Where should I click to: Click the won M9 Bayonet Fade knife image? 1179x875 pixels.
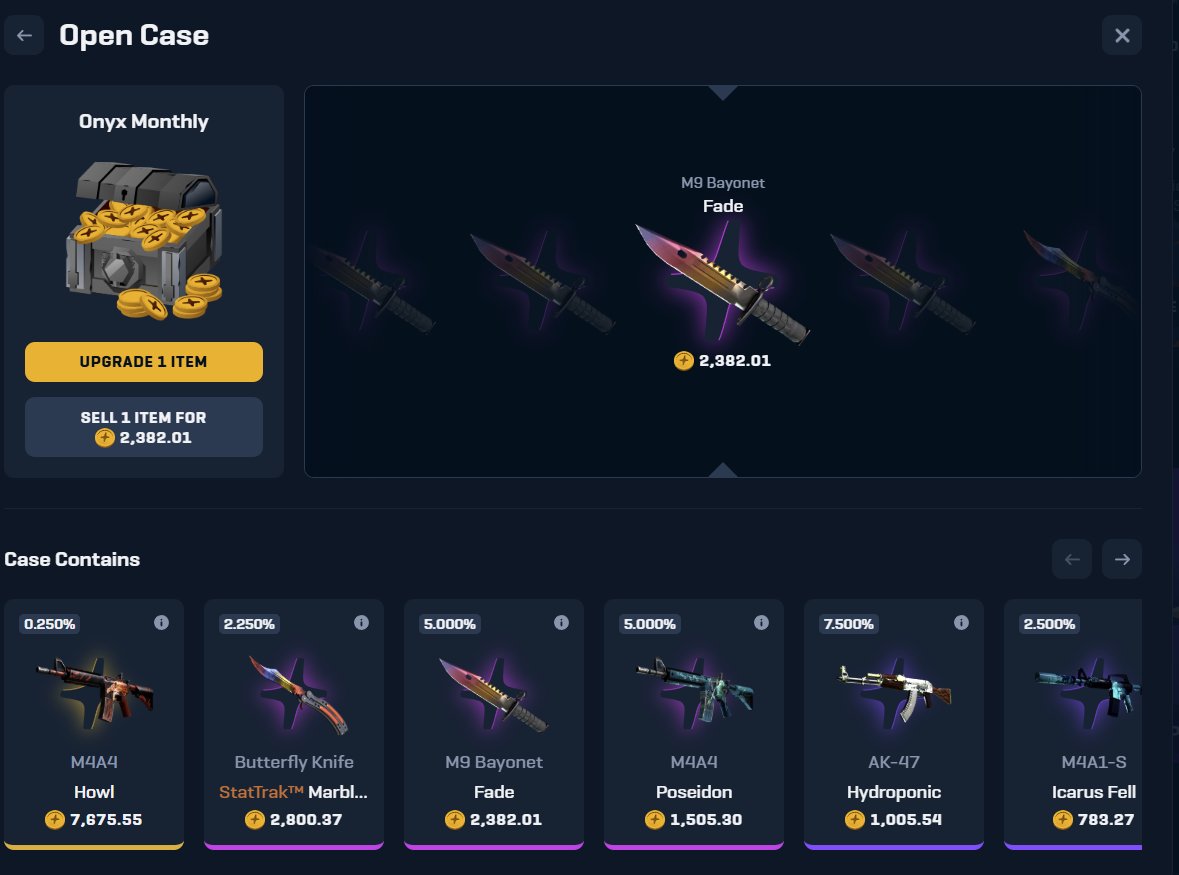coord(723,284)
